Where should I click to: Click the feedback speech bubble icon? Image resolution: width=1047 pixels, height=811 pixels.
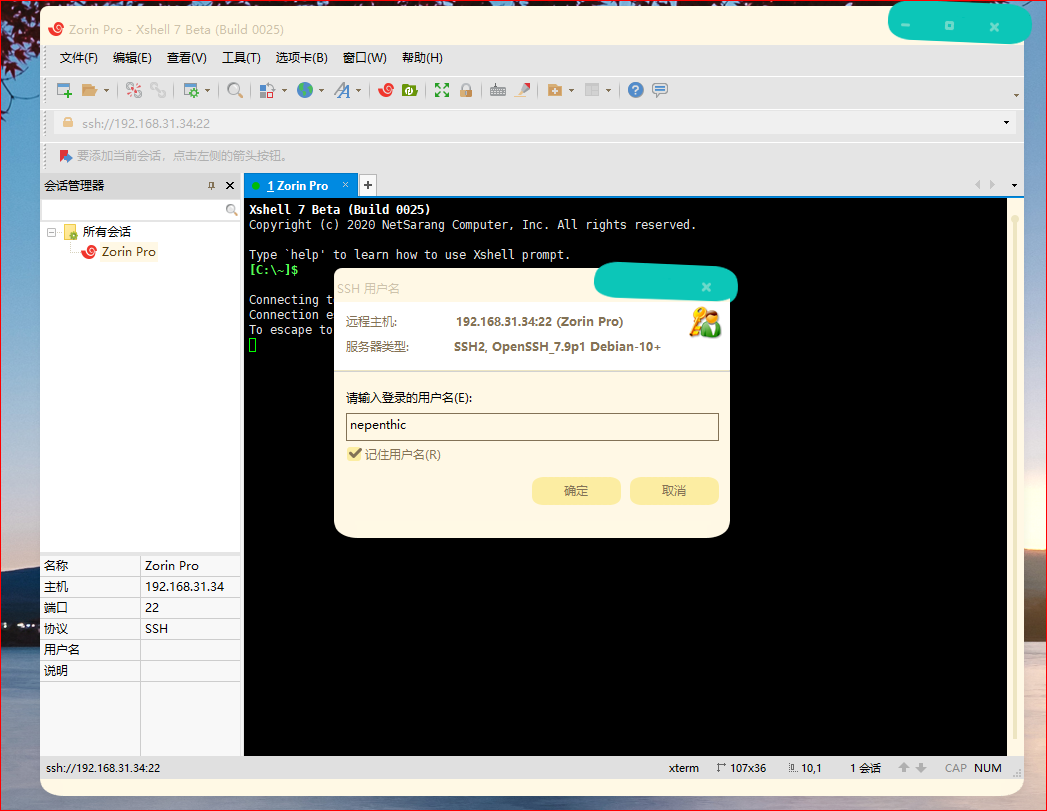pyautogui.click(x=660, y=90)
